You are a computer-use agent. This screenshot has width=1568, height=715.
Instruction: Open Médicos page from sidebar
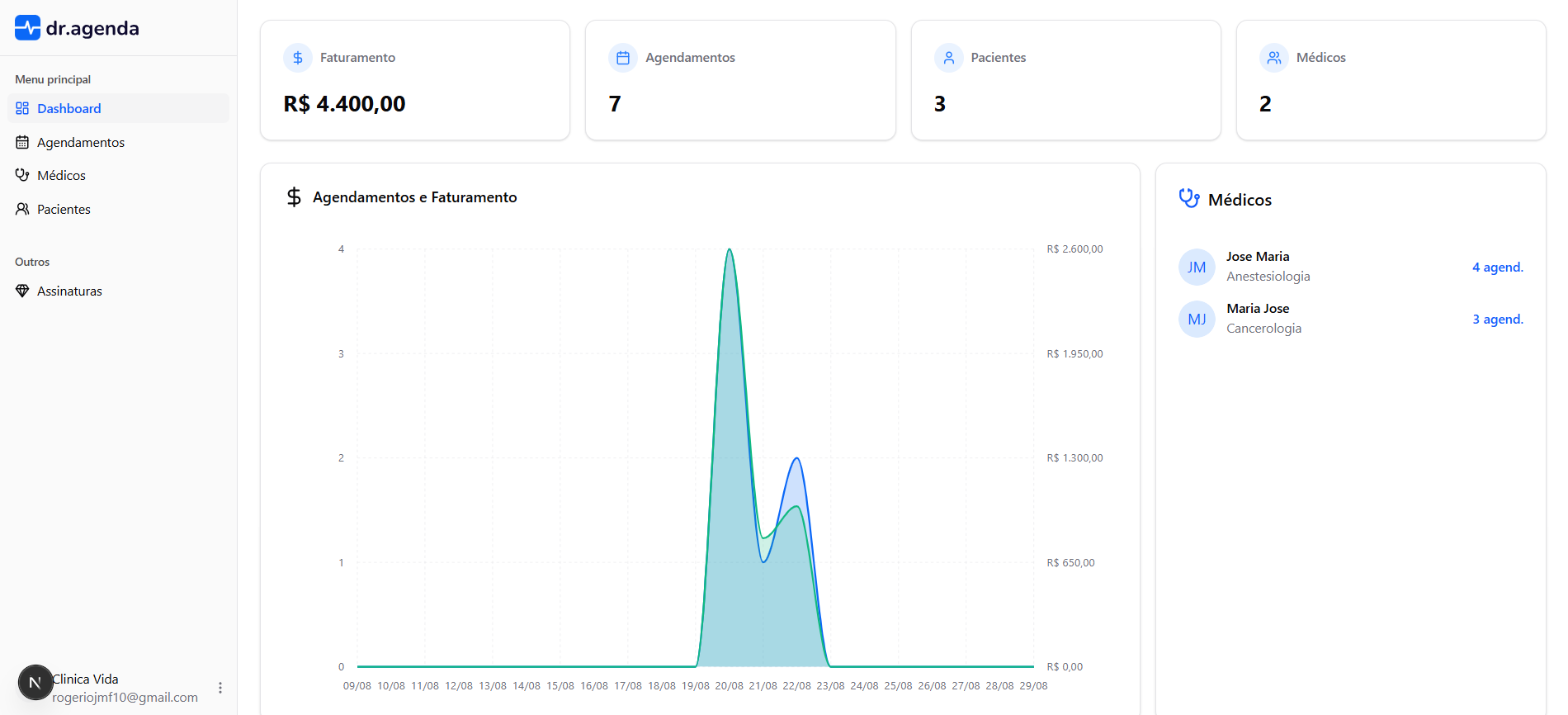61,175
